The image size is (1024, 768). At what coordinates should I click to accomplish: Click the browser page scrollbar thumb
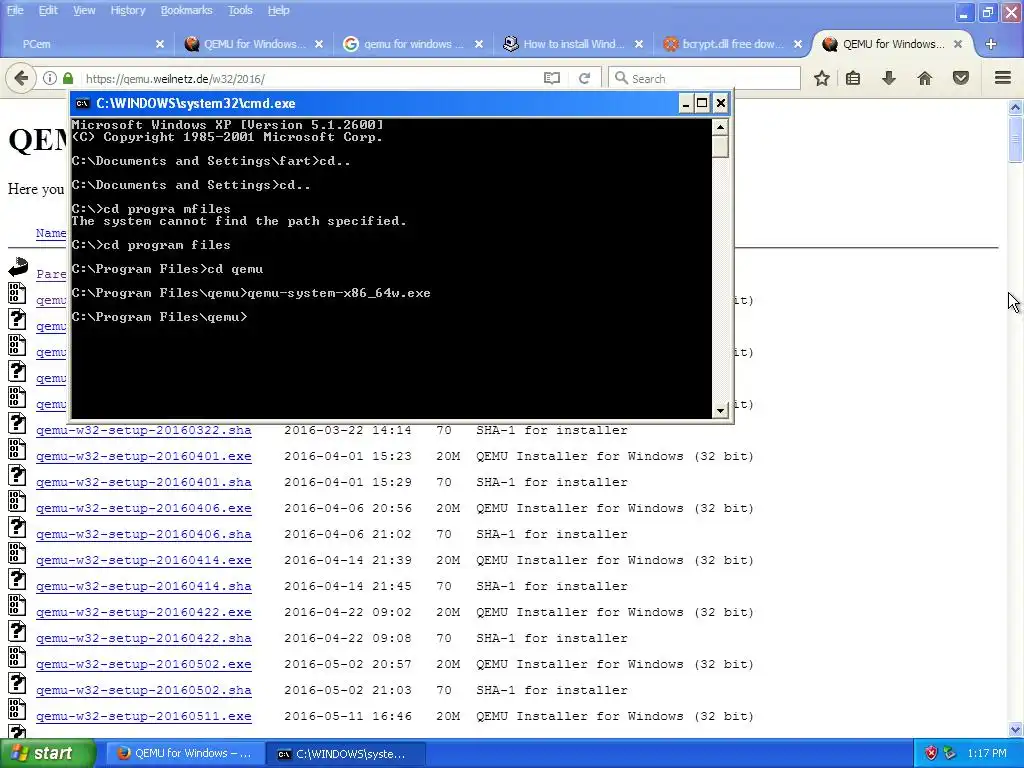1015,138
